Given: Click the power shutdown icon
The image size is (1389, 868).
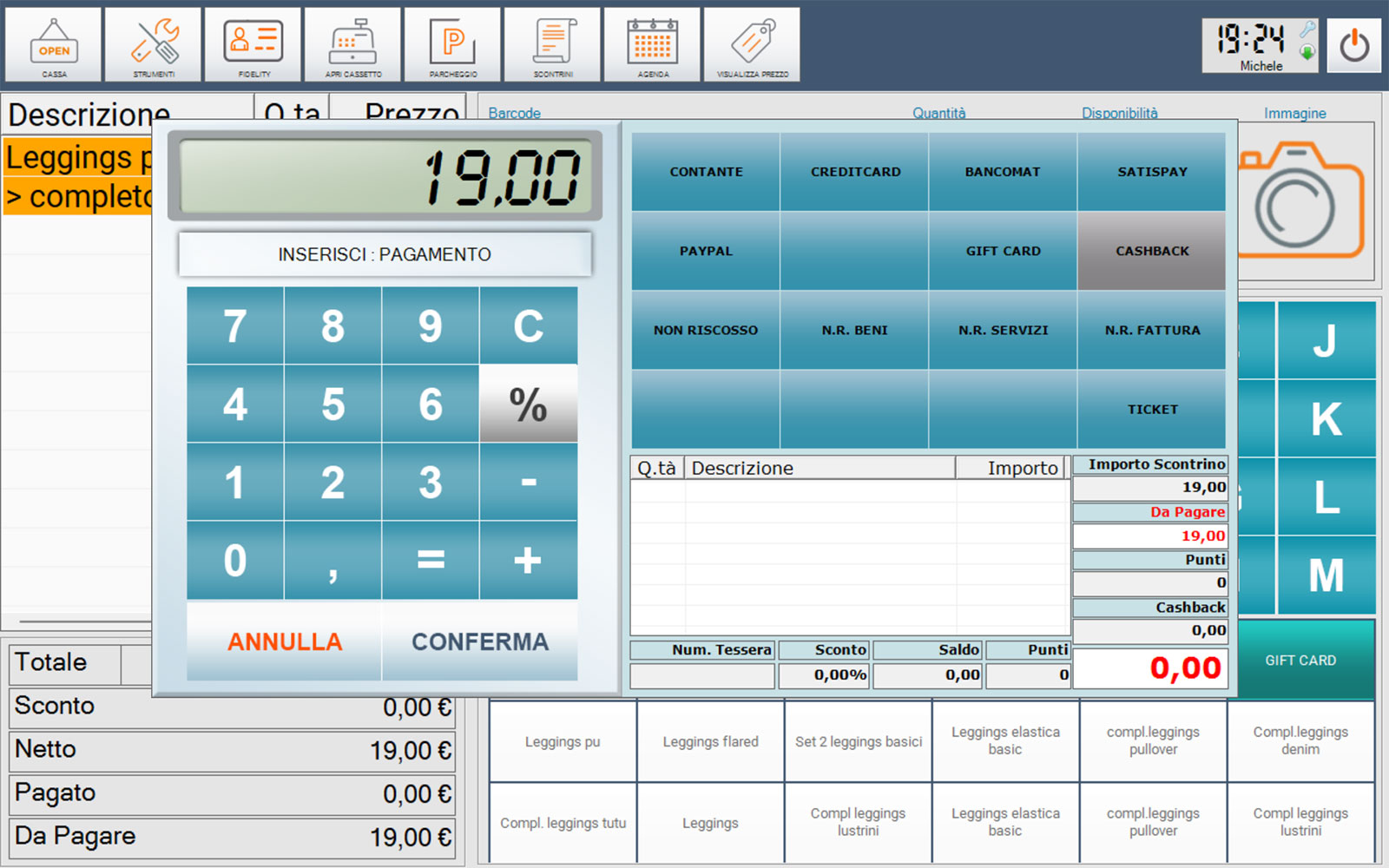Looking at the screenshot, I should (x=1354, y=45).
